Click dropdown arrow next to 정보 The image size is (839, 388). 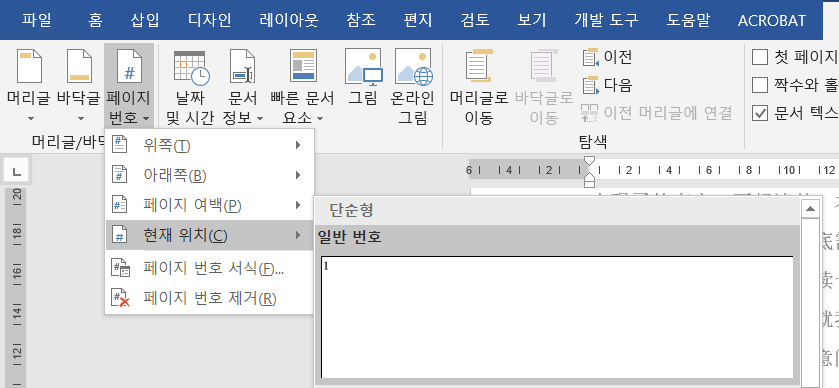pos(260,118)
